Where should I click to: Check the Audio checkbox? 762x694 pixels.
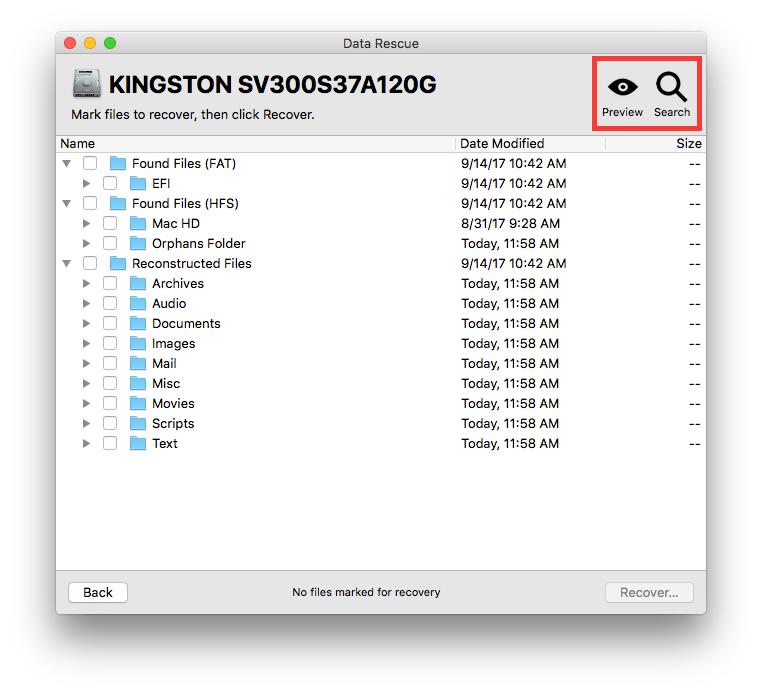pyautogui.click(x=110, y=303)
